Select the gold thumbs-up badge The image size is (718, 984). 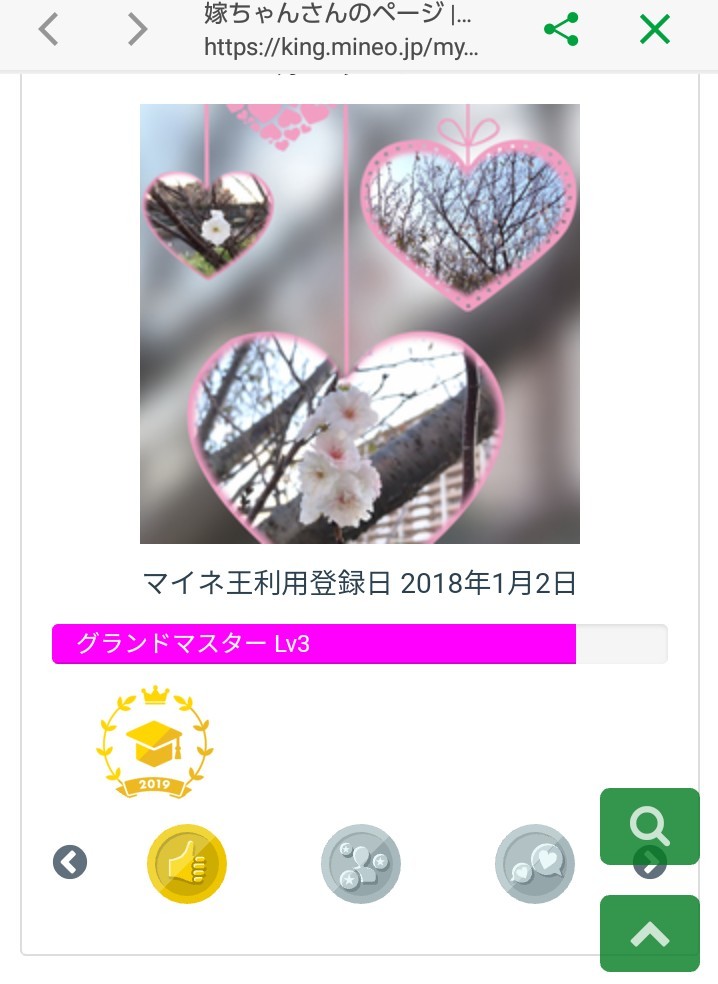coord(187,864)
